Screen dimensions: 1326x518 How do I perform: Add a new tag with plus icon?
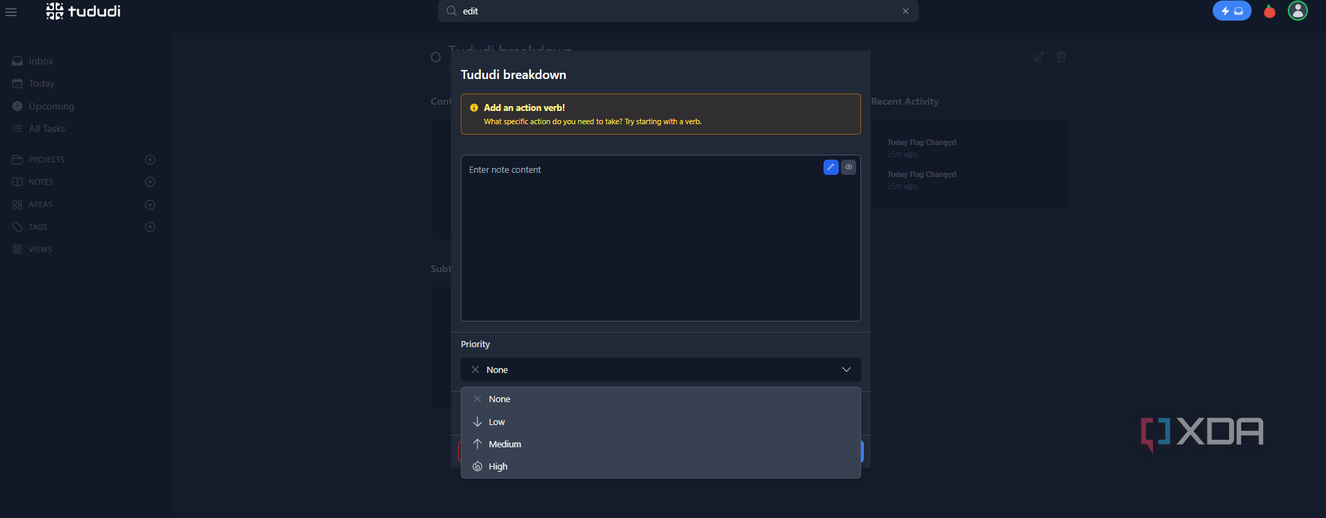pos(150,227)
